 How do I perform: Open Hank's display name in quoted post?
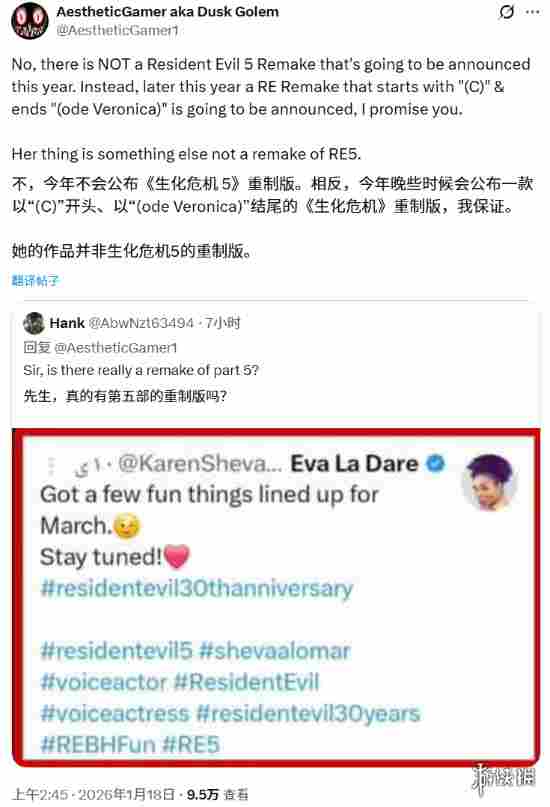tap(67, 323)
